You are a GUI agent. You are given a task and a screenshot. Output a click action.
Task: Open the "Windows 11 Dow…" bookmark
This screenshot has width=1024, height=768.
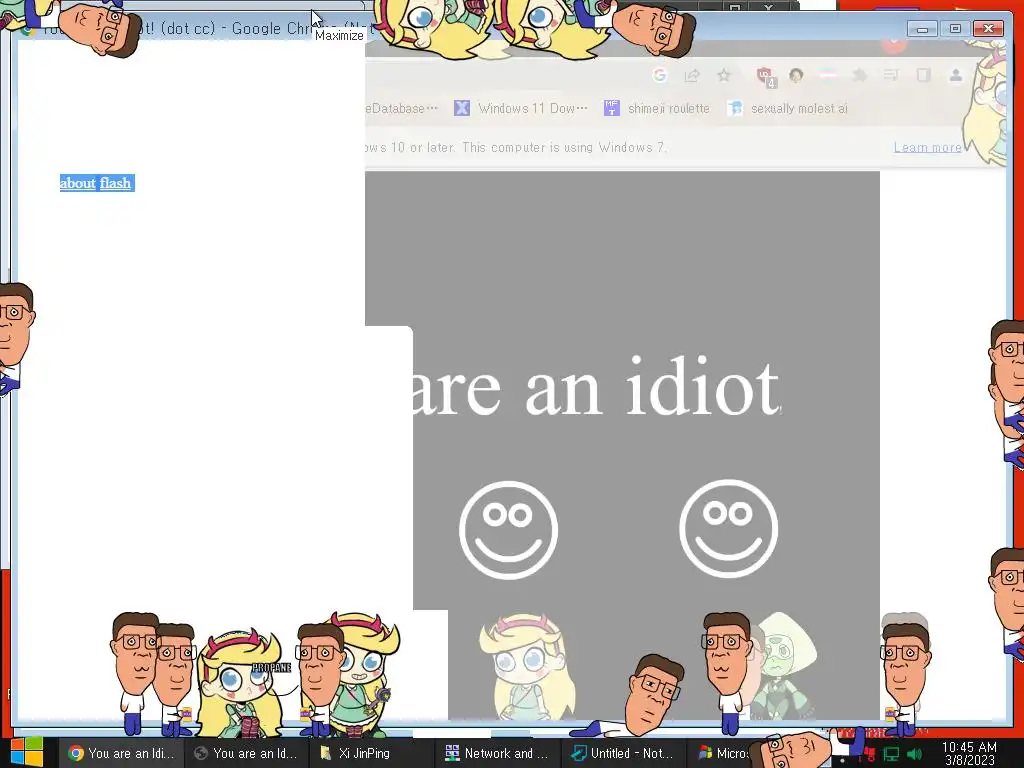(x=521, y=108)
